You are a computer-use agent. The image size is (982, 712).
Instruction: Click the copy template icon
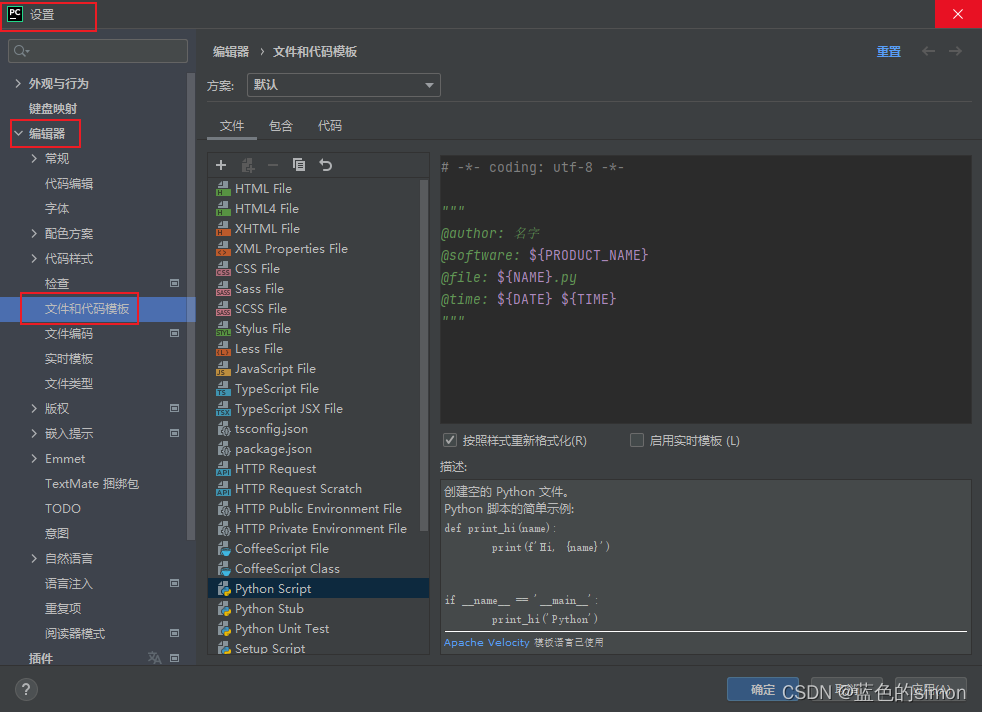[299, 165]
